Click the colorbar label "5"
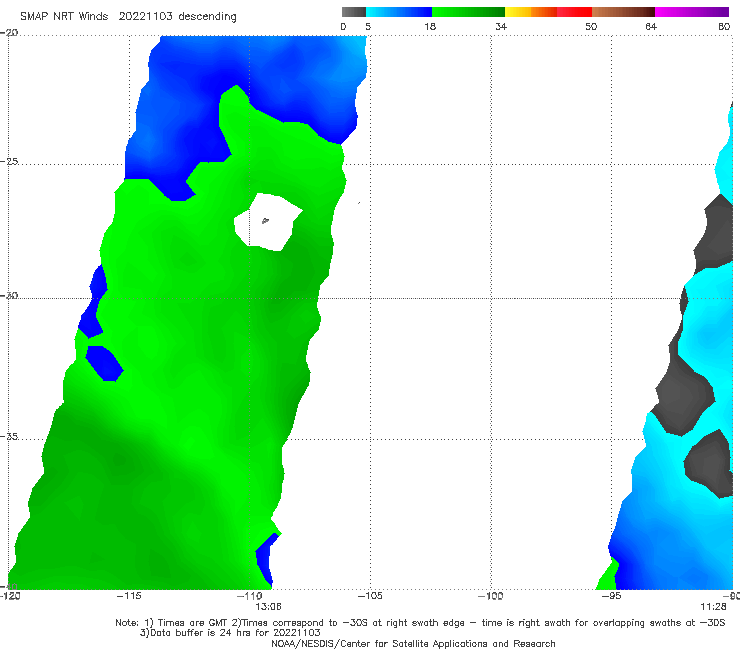This screenshot has width=740, height=650. point(368,26)
